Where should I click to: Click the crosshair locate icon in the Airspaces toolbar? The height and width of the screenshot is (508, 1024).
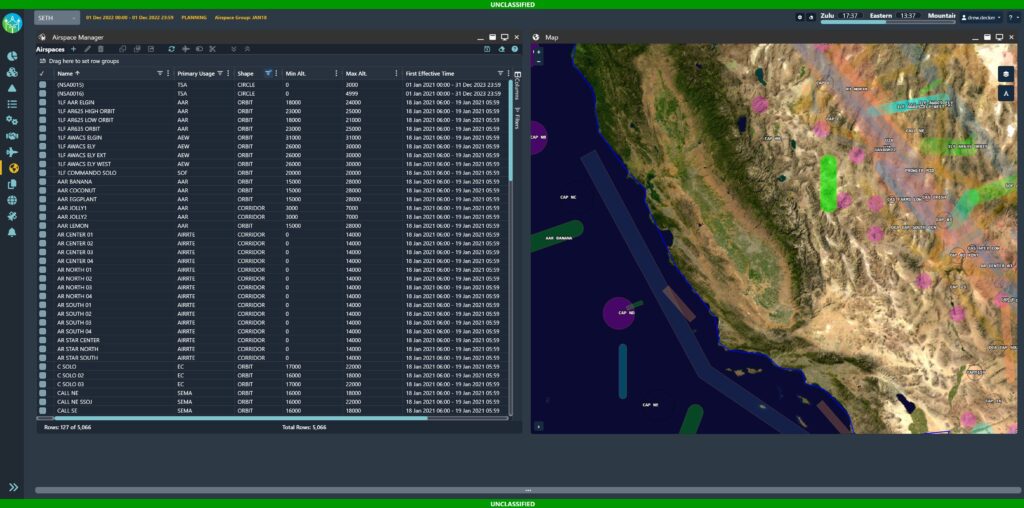(185, 49)
